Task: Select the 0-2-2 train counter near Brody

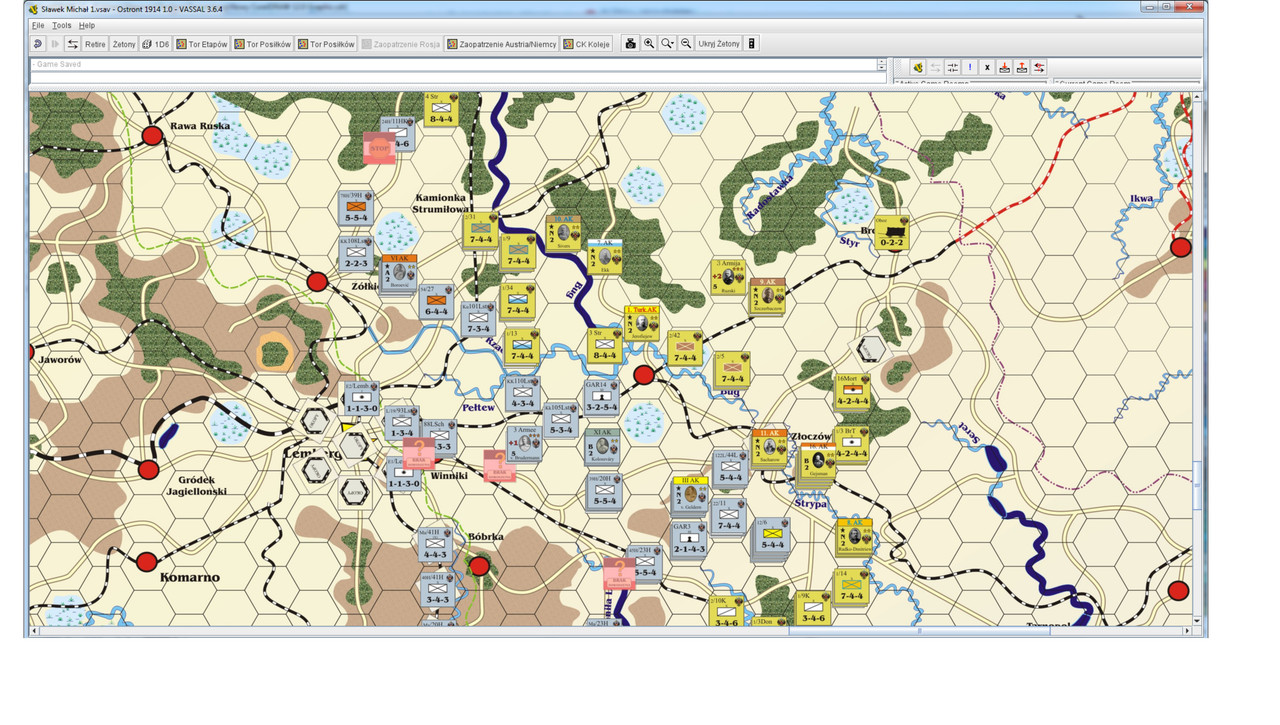Action: coord(891,233)
